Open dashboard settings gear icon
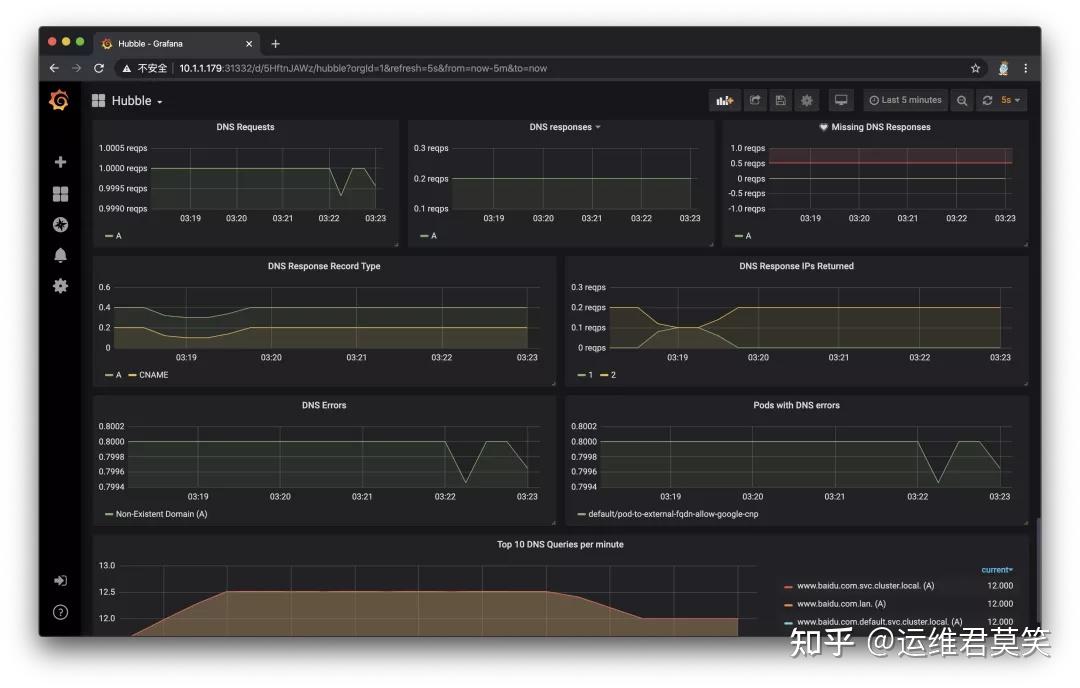Viewport: 1080px width, 688px height. tap(806, 100)
